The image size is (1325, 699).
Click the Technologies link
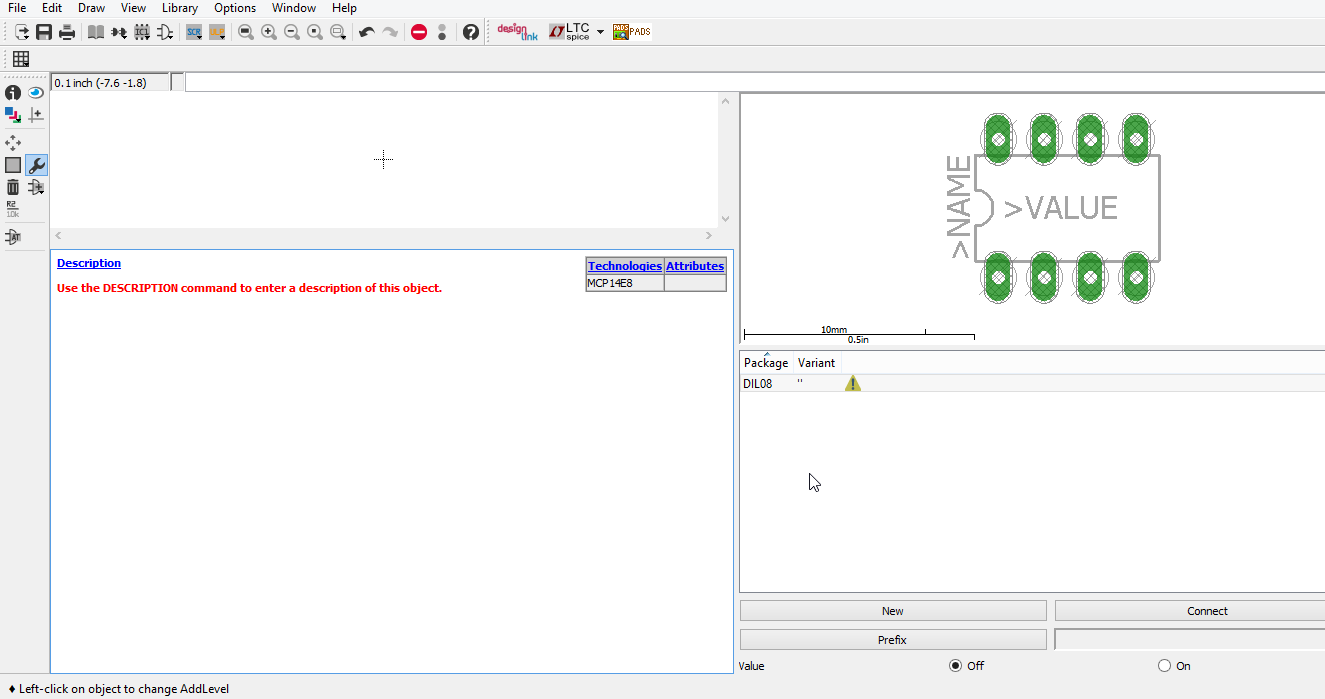[x=625, y=266]
